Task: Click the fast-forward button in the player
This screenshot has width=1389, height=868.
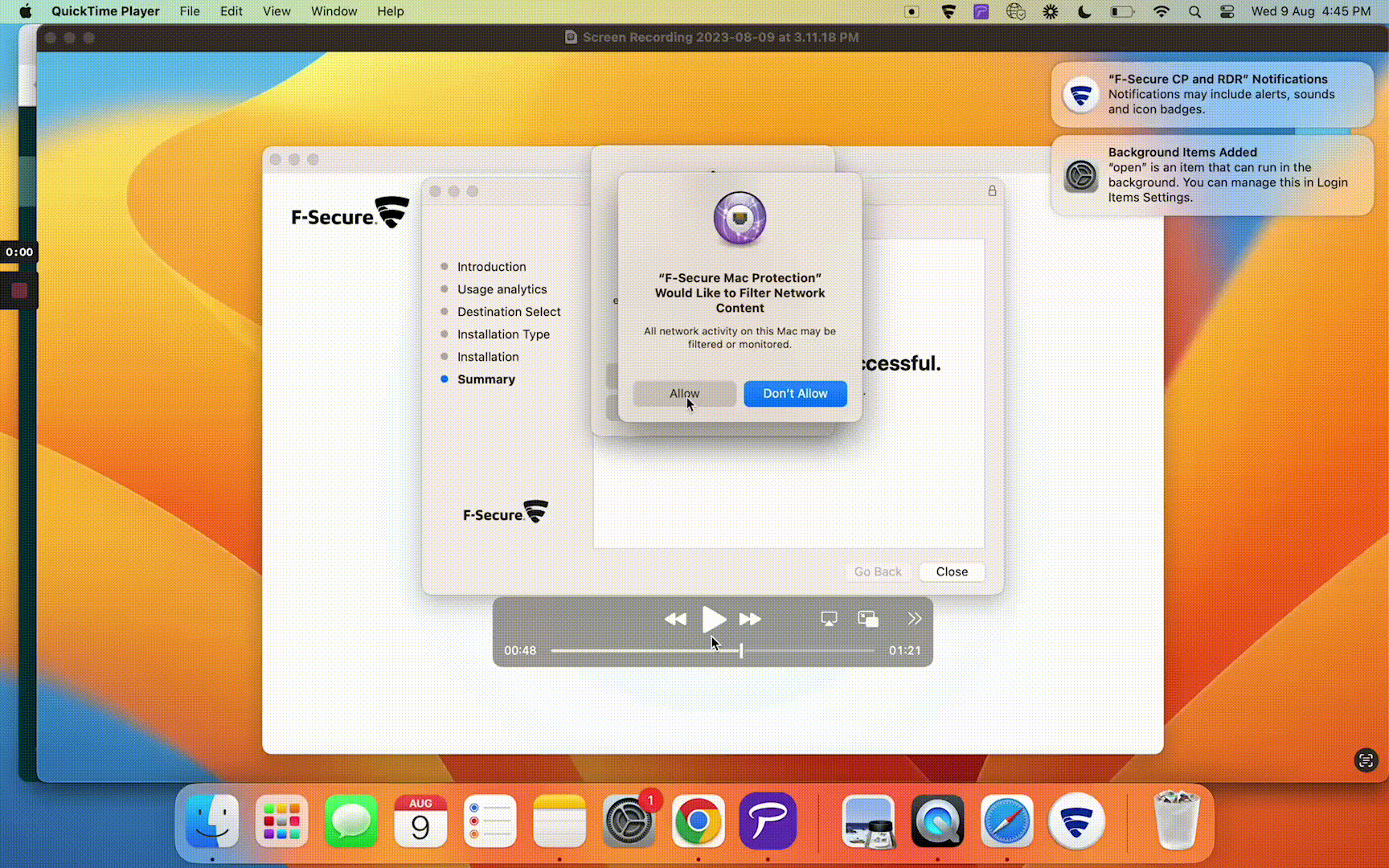Action: (750, 619)
